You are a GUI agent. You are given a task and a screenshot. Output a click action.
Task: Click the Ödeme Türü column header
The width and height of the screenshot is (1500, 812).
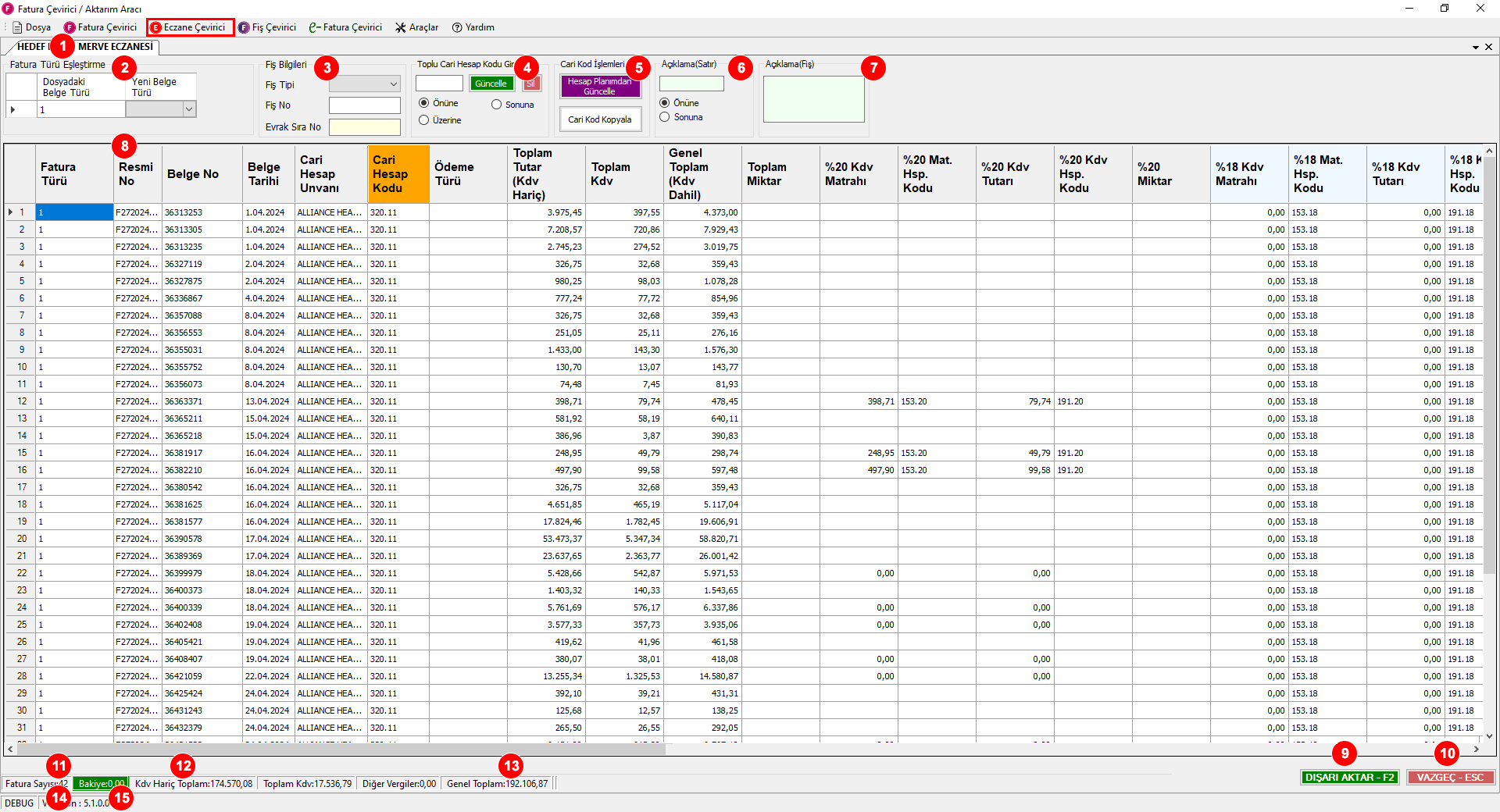click(468, 174)
